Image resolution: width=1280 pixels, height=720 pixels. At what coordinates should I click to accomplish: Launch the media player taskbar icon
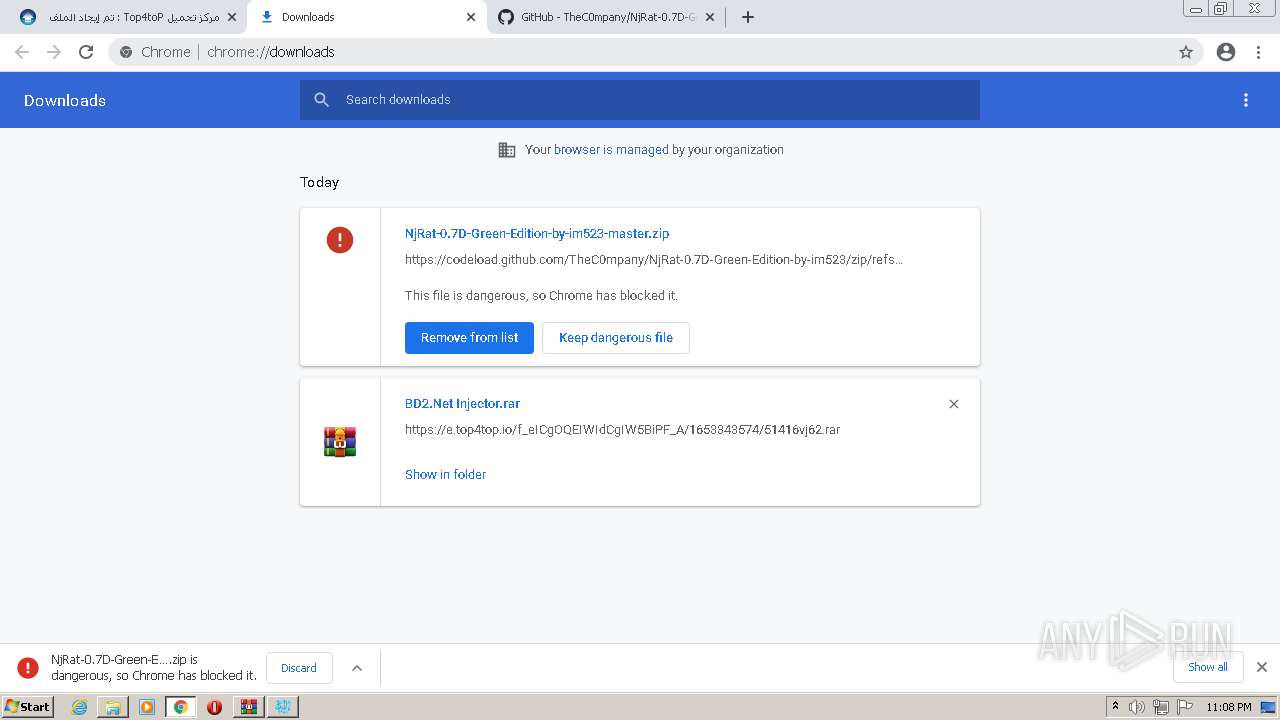pos(147,707)
